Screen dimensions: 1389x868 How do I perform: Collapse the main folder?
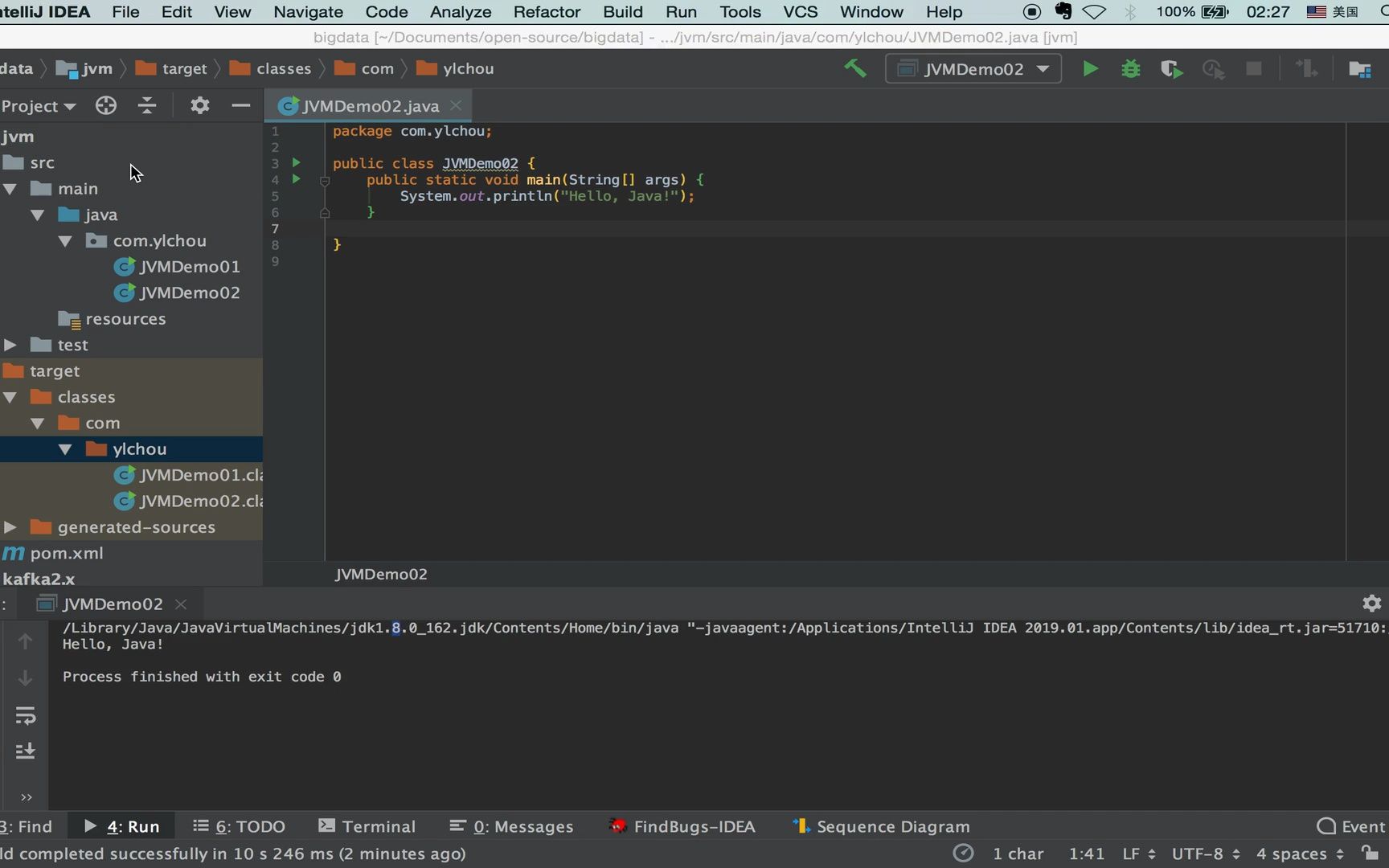10,189
